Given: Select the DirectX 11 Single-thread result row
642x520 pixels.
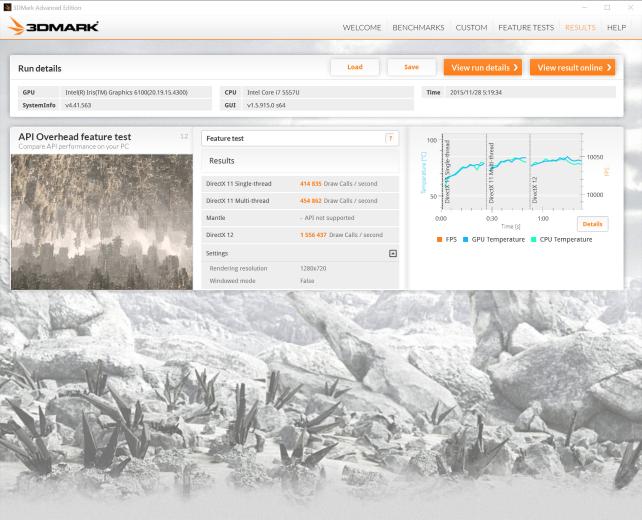Looking at the screenshot, I should pyautogui.click(x=300, y=184).
